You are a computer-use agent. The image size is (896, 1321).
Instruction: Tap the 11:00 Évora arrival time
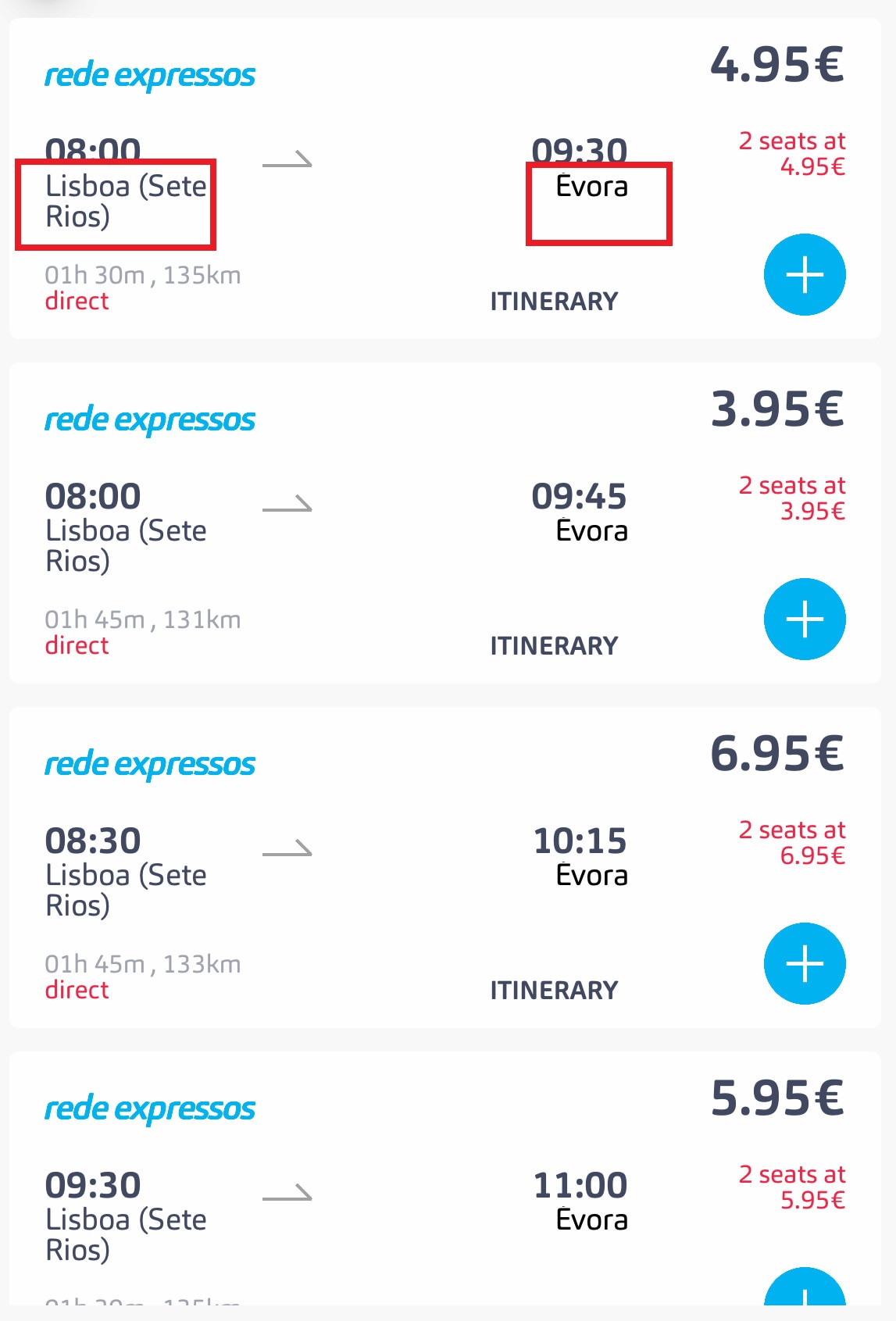[x=580, y=1185]
